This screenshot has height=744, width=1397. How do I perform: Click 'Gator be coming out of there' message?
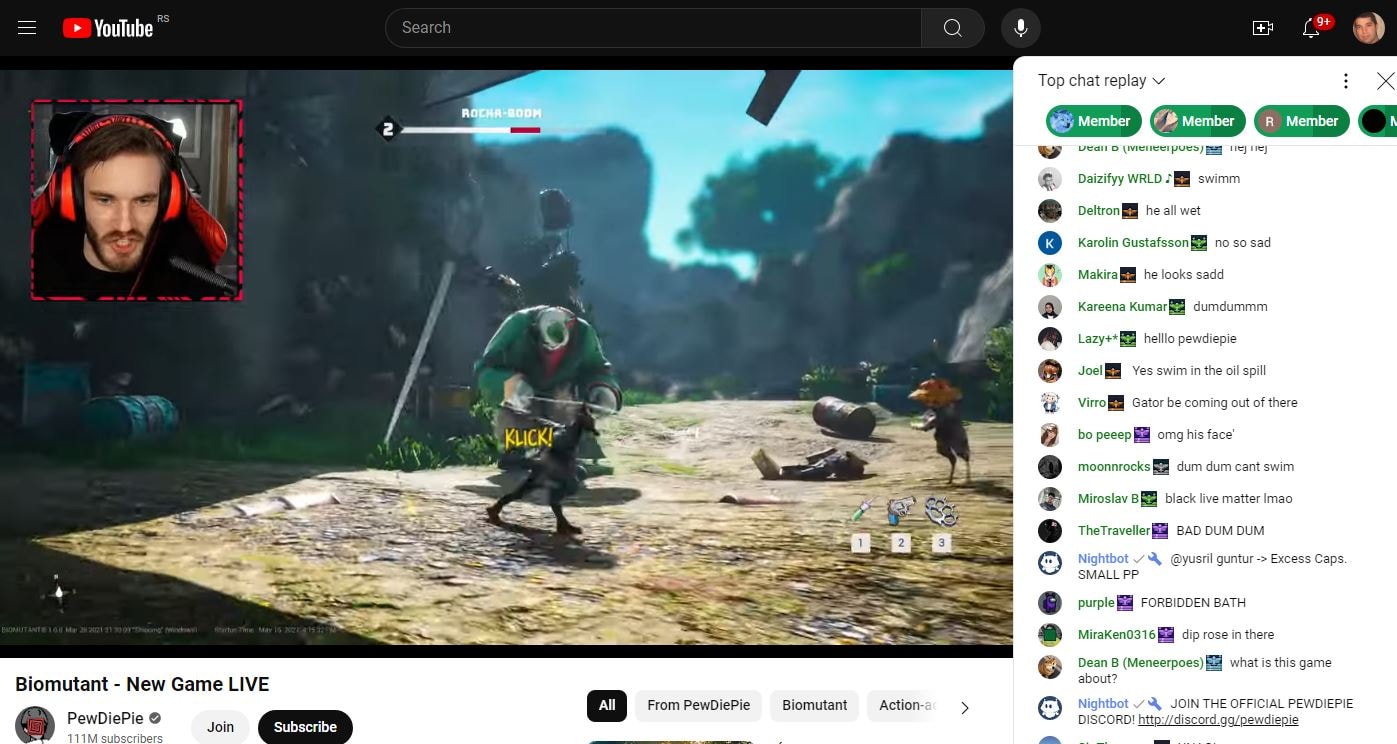pos(1215,403)
